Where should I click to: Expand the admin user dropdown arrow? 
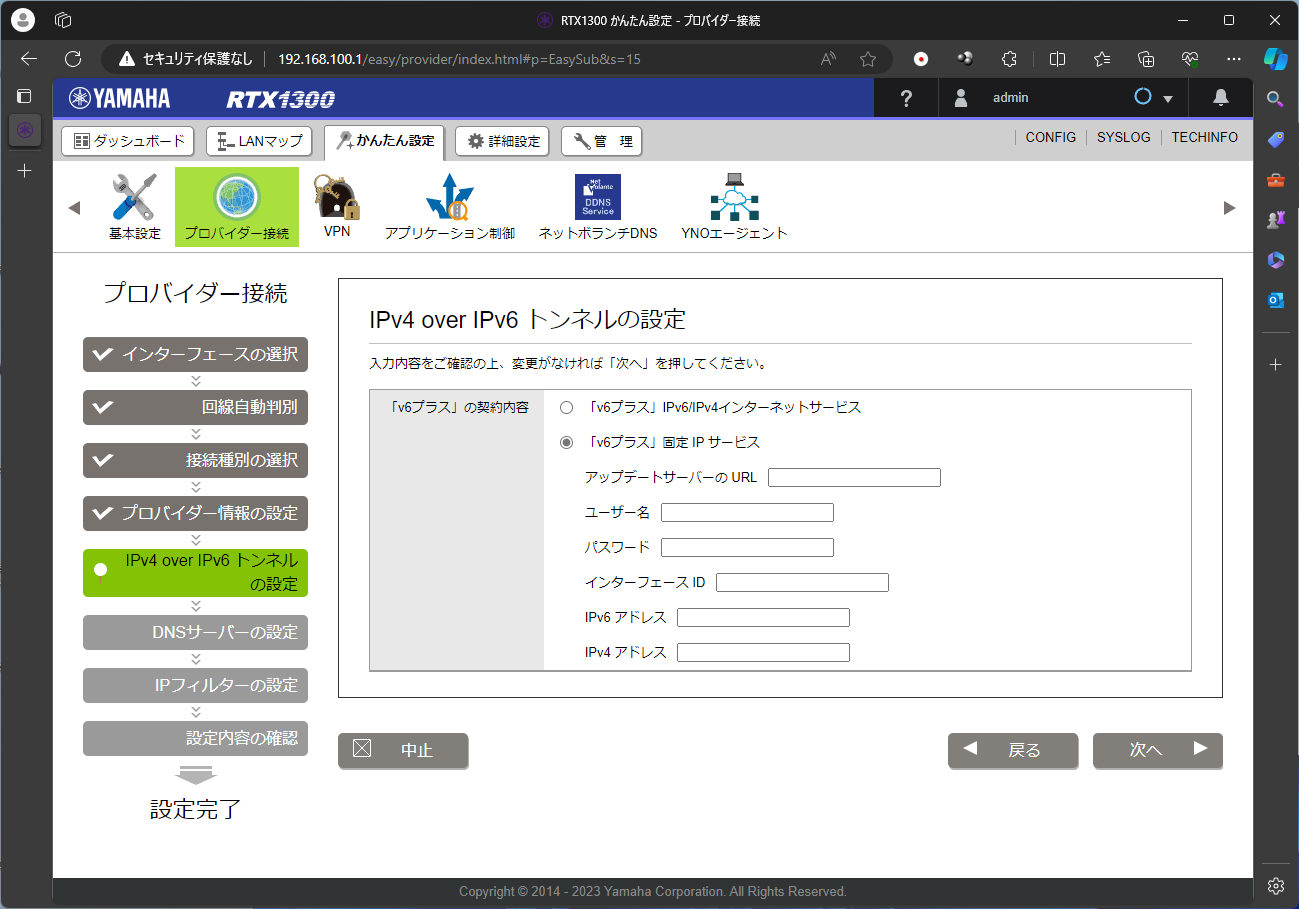1167,99
